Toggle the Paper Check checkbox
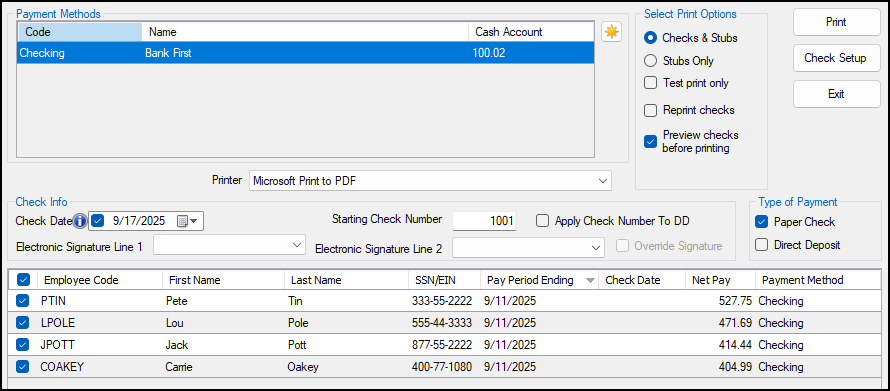Screen dimensions: 890x391 pyautogui.click(x=762, y=222)
